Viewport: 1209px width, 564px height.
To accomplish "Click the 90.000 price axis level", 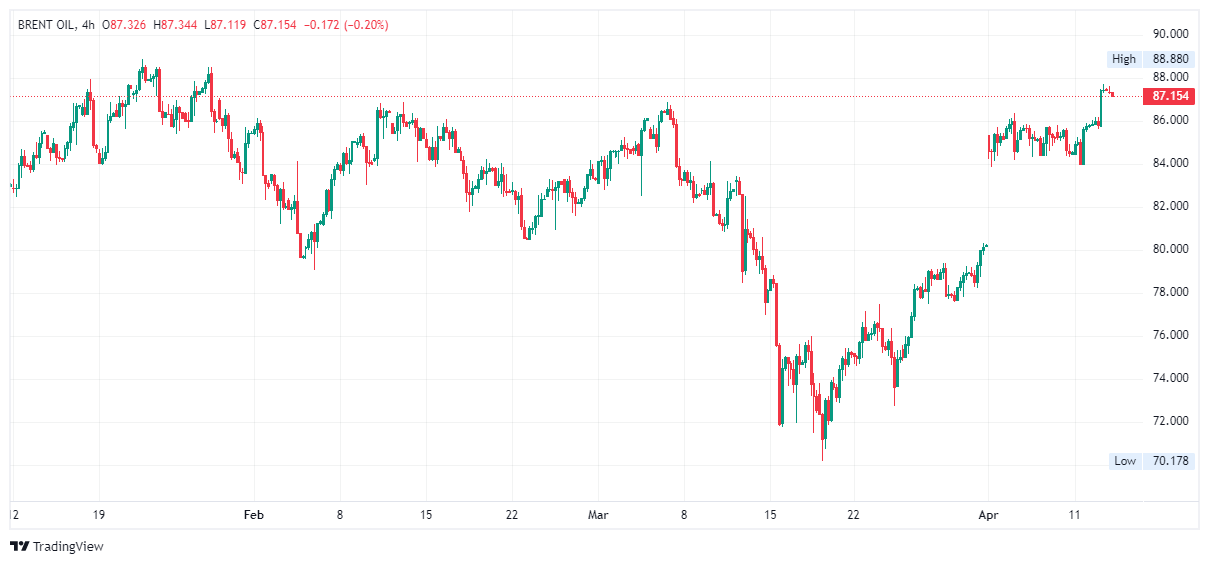I will pos(1170,33).
